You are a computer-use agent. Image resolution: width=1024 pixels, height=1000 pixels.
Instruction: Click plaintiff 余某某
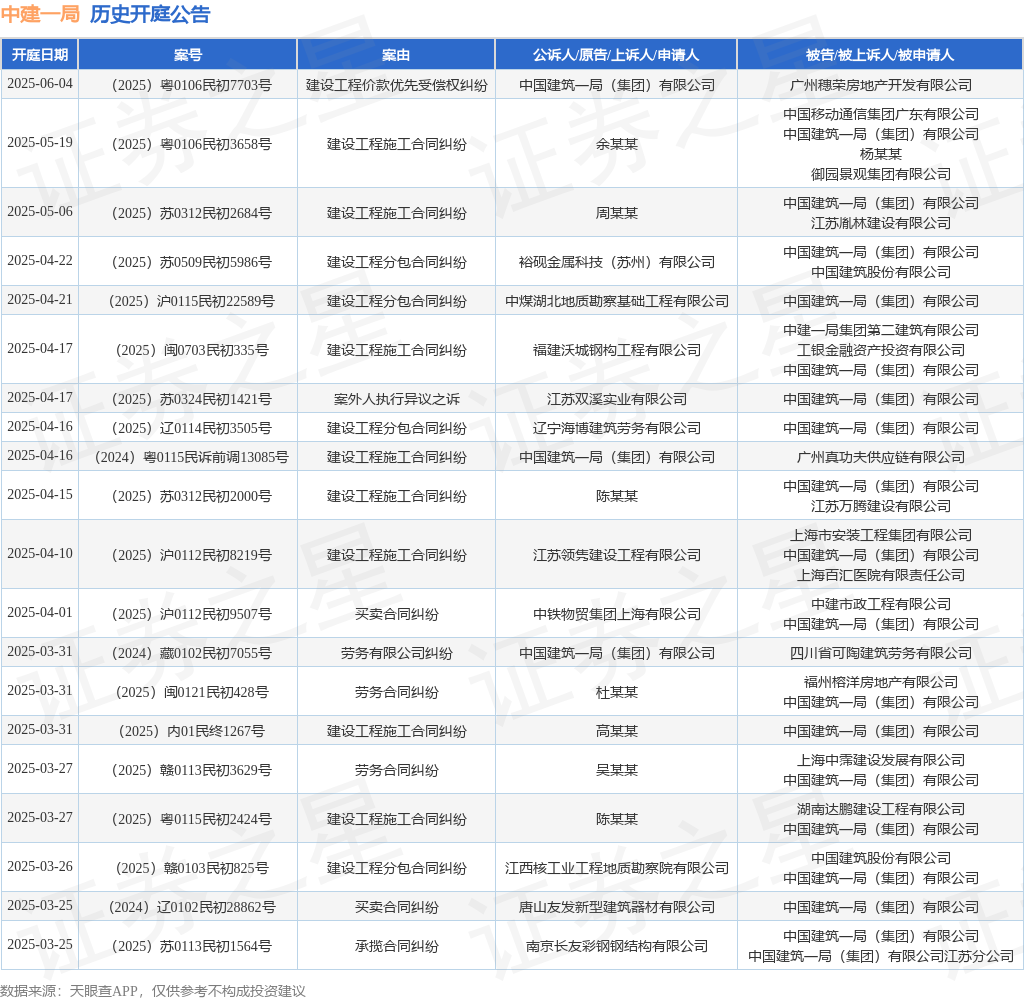616,144
